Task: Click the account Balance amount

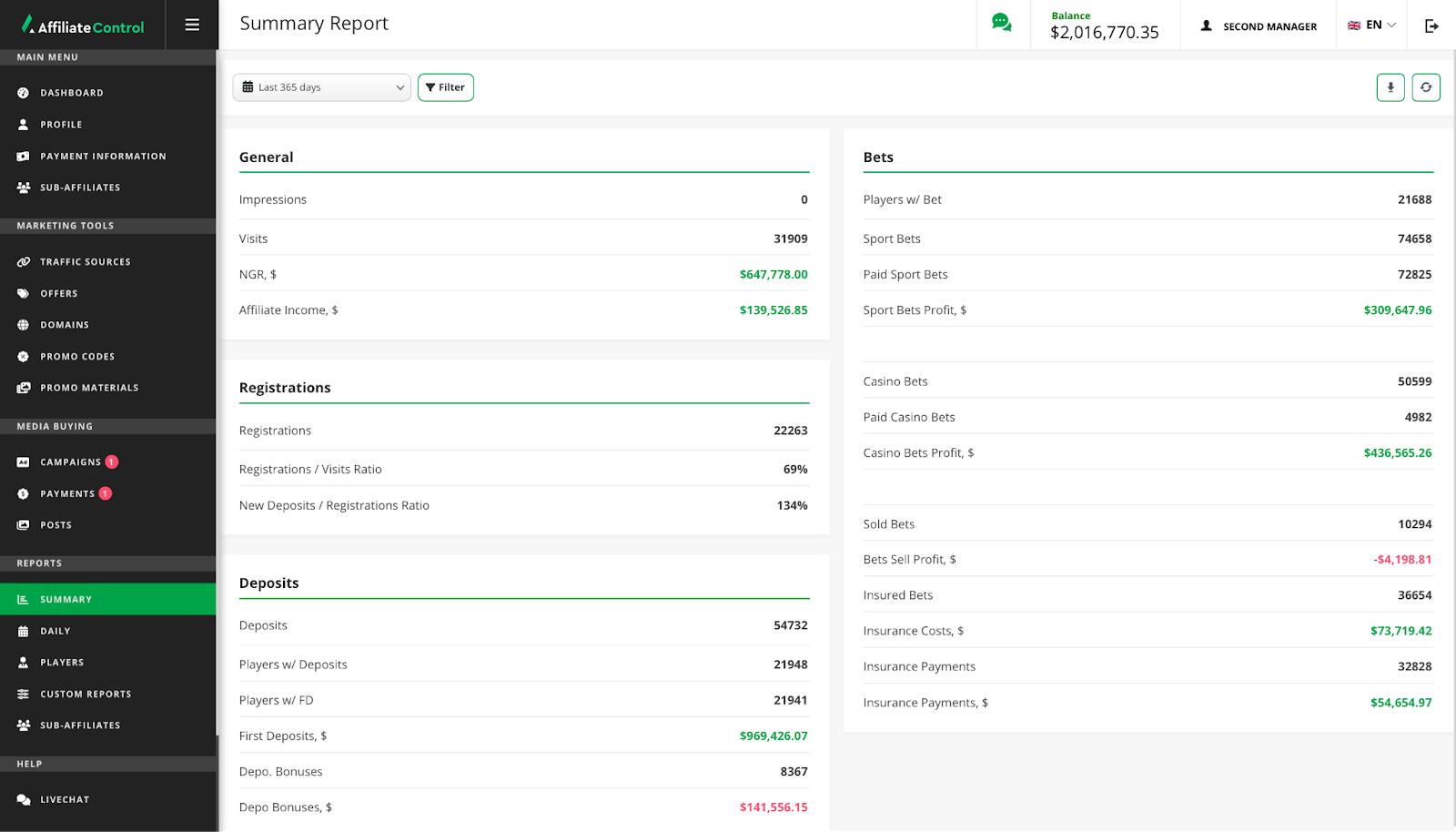Action: click(x=1104, y=33)
